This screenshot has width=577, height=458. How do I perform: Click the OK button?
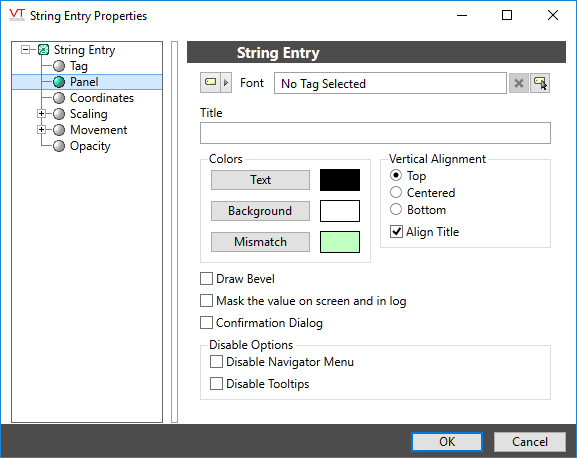[447, 441]
